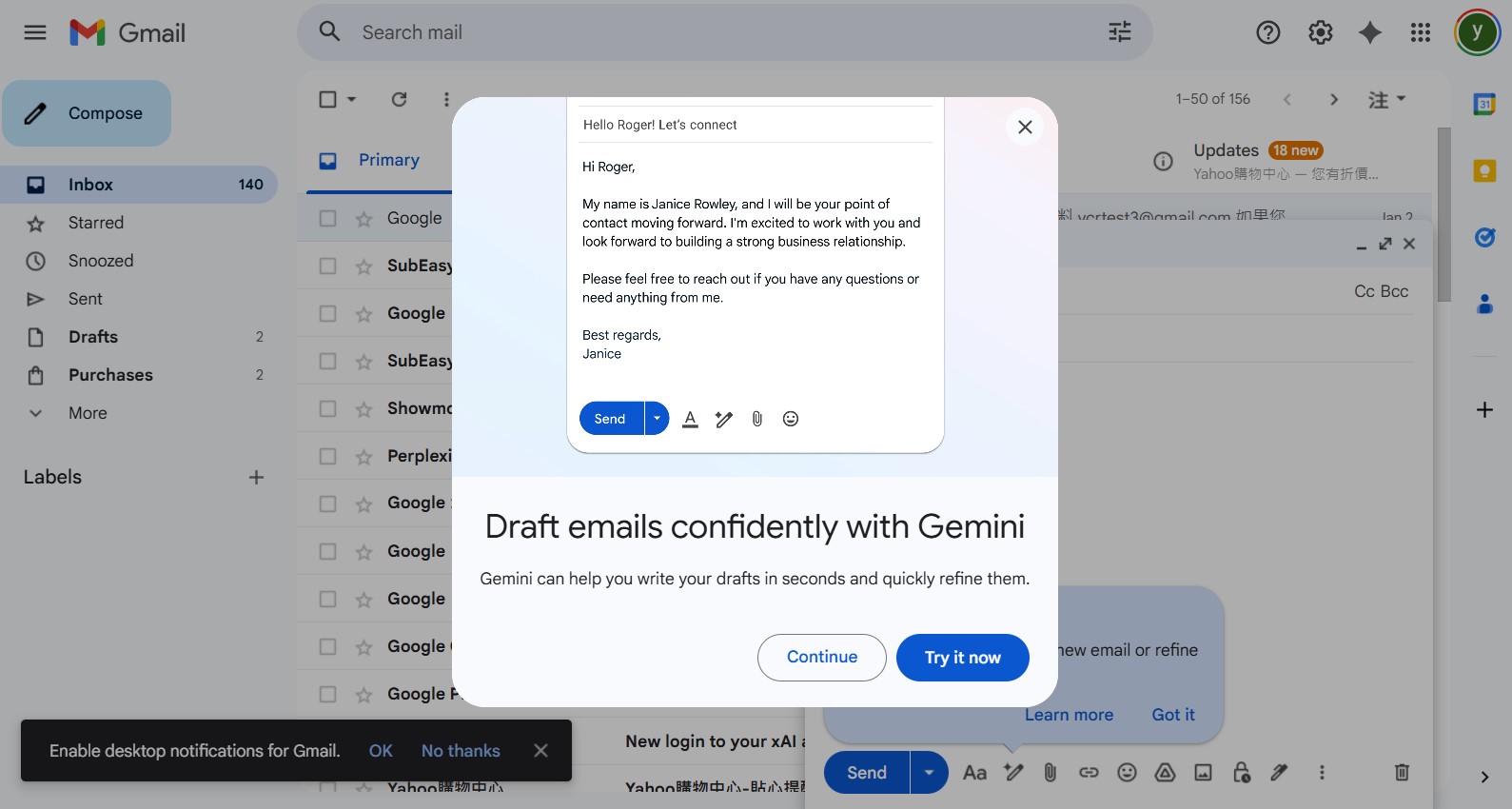Get add-ons plus icon
This screenshot has height=809, width=1512.
pos(1484,410)
